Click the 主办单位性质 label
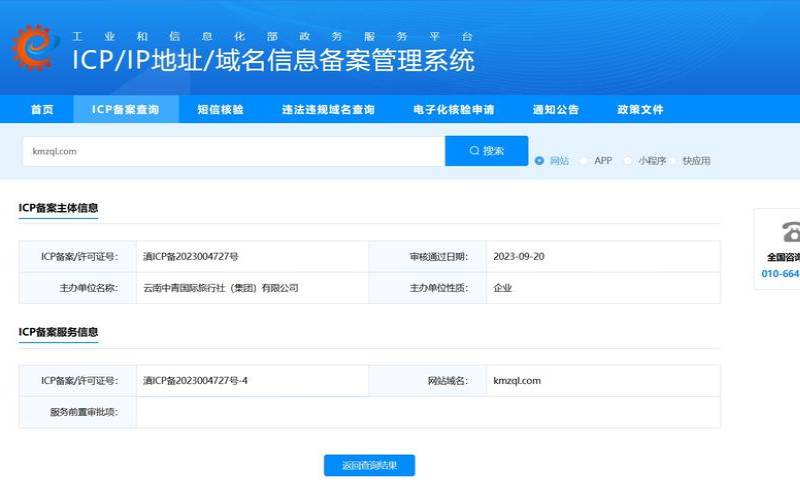800x500 pixels. (x=439, y=288)
